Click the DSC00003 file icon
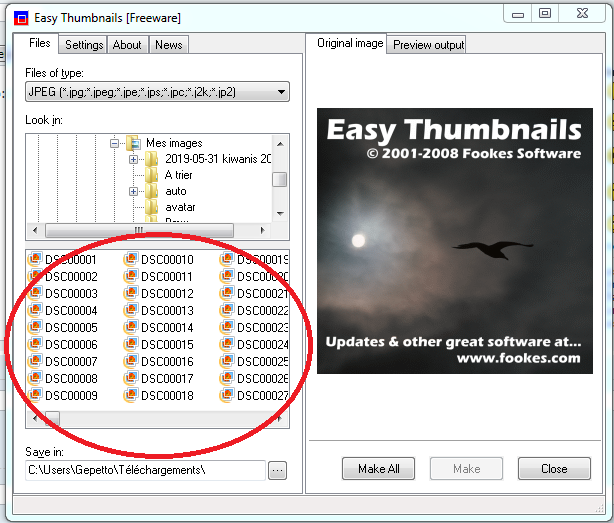 tap(34, 293)
